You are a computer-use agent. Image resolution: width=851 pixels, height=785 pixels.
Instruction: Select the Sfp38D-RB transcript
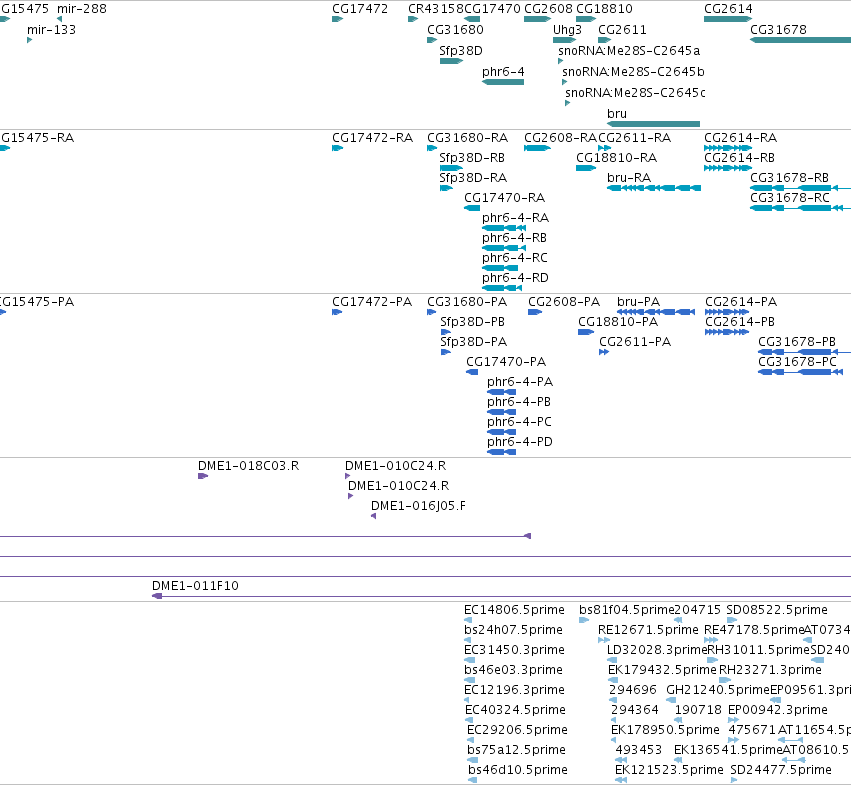pyautogui.click(x=451, y=168)
